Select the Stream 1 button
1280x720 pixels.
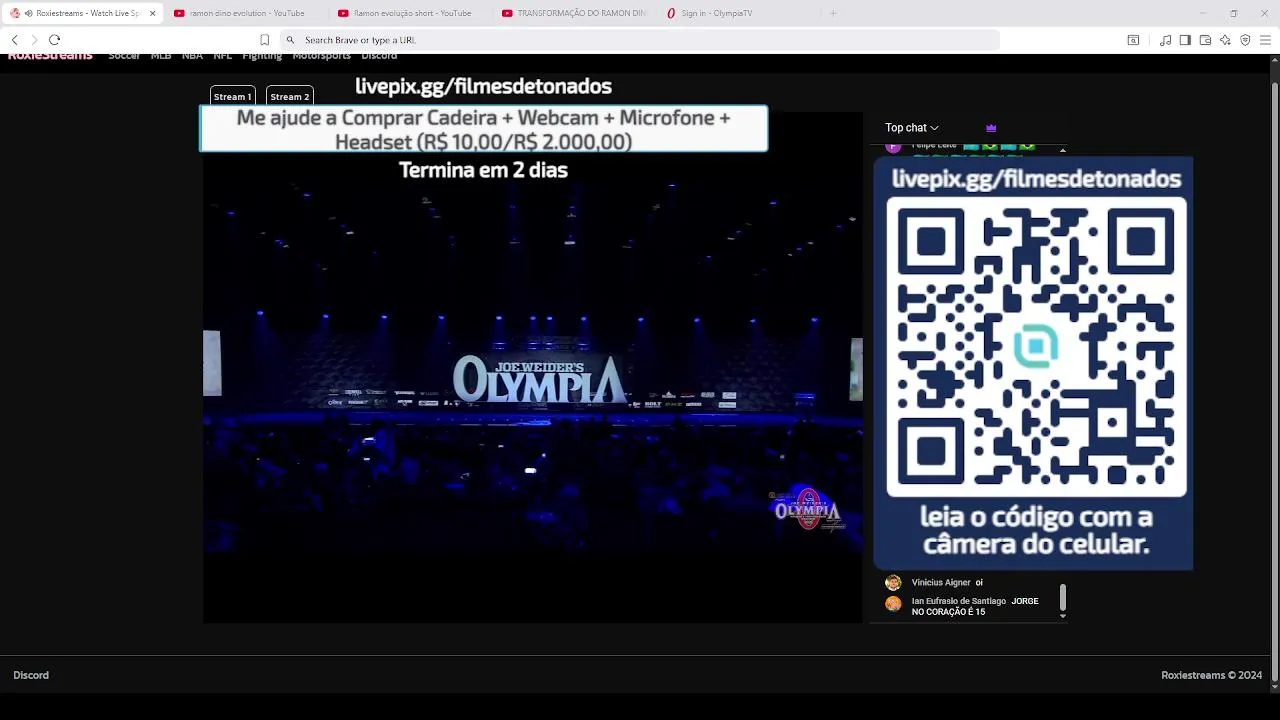coord(232,96)
